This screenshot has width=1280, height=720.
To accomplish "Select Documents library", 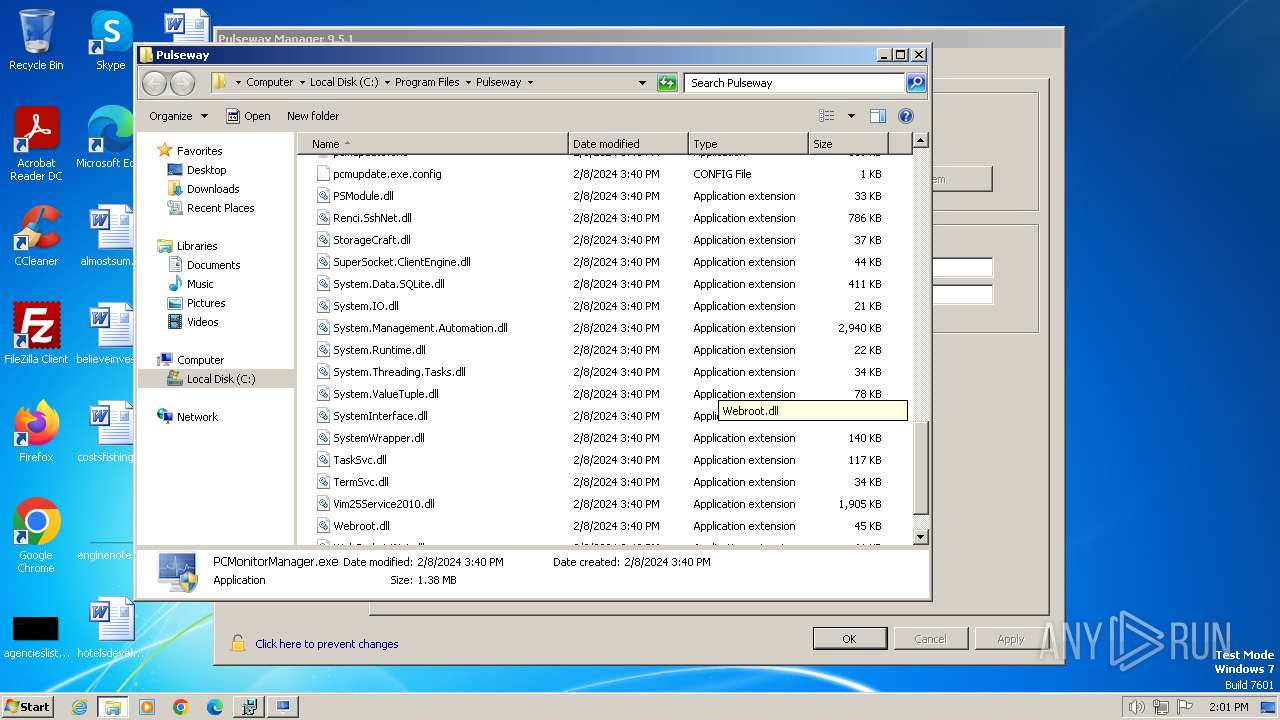I will point(213,265).
